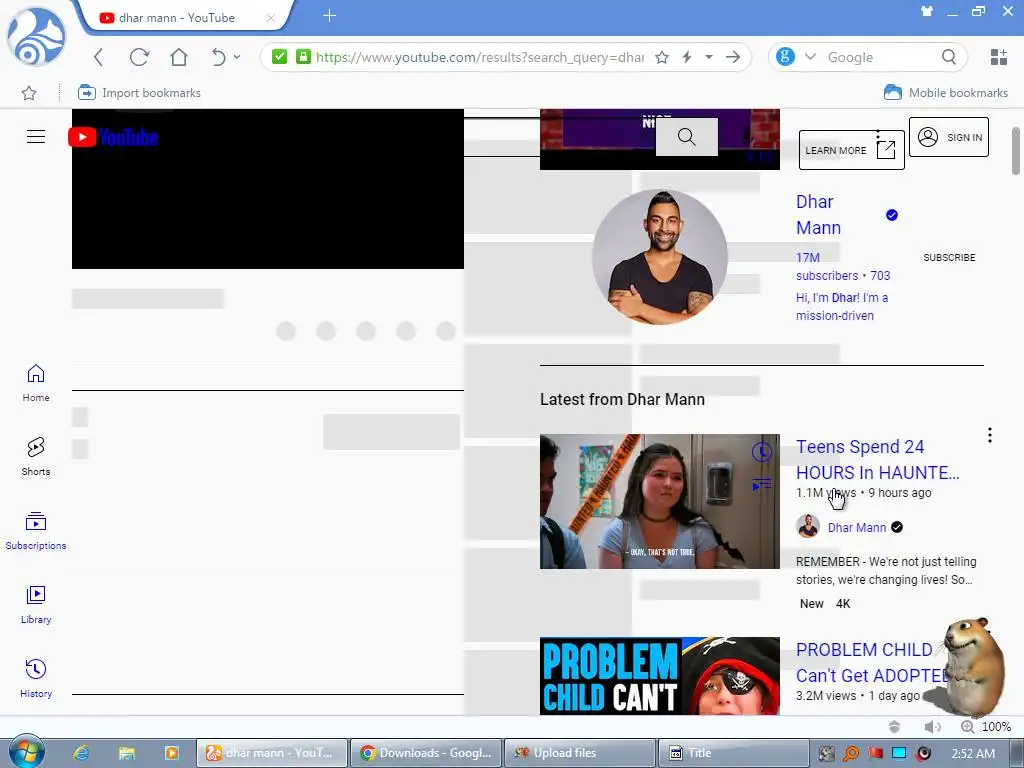The image size is (1024, 768).
Task: Click the green secure lock icon
Action: (x=303, y=57)
